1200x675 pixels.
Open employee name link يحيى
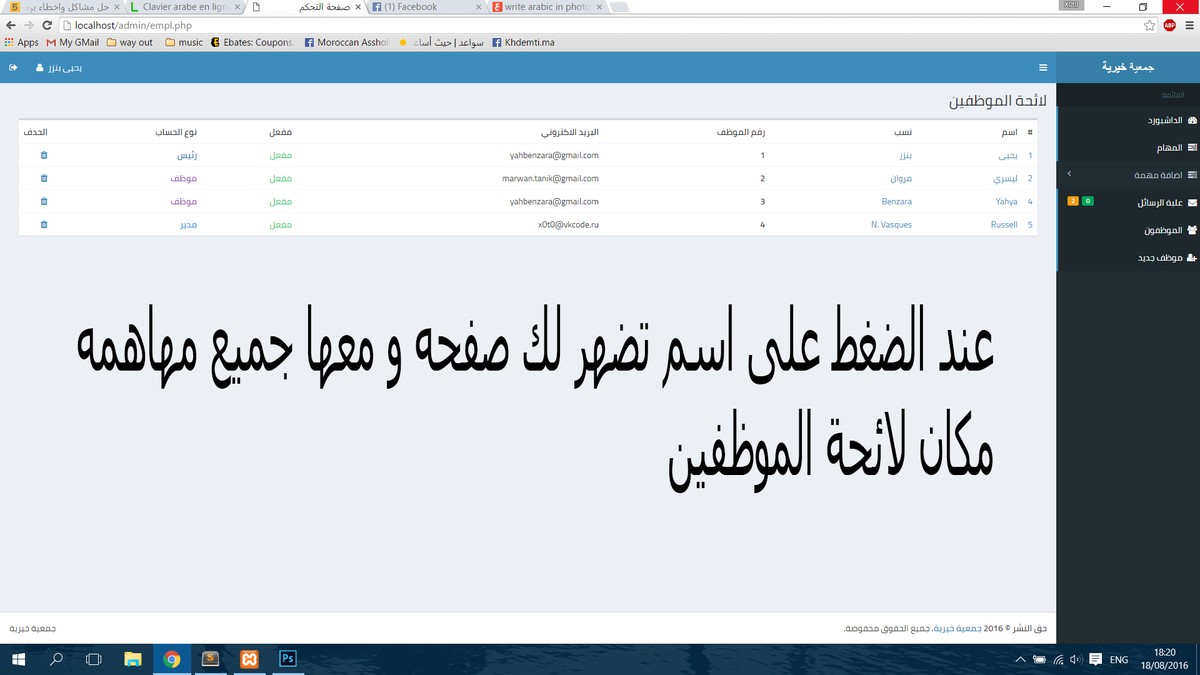[x=1007, y=155]
